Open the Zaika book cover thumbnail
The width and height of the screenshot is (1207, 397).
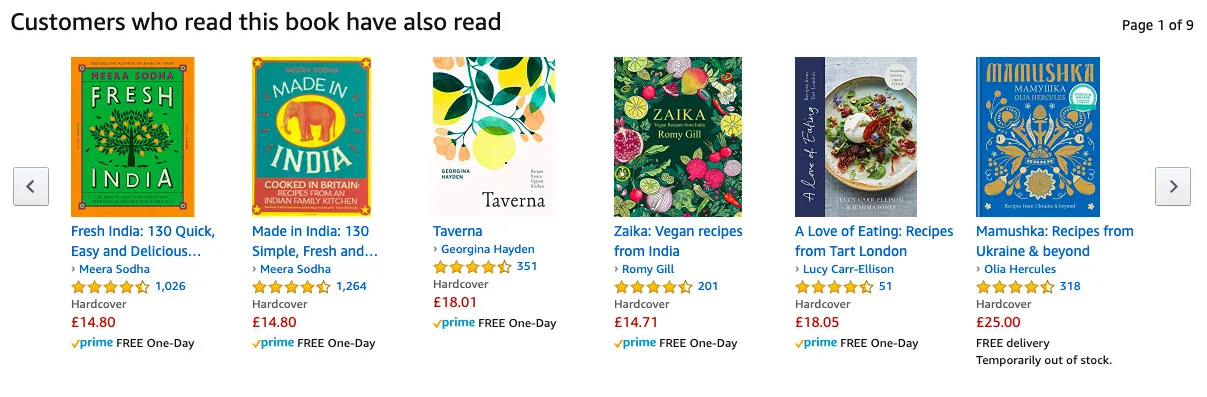pos(676,137)
